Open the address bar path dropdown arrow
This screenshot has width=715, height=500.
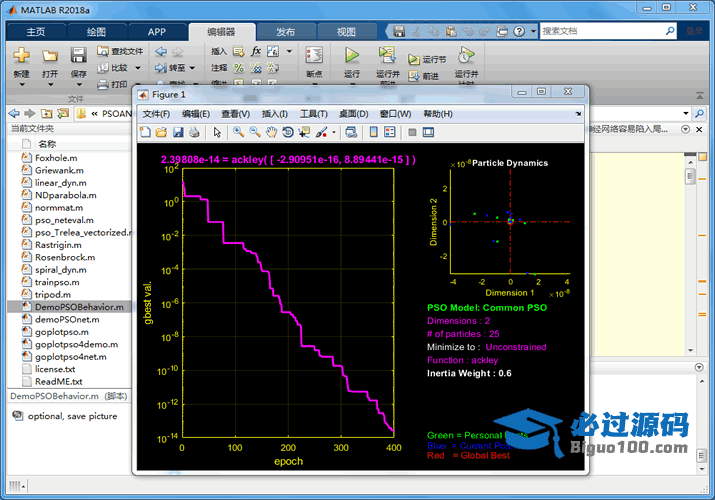coord(686,113)
